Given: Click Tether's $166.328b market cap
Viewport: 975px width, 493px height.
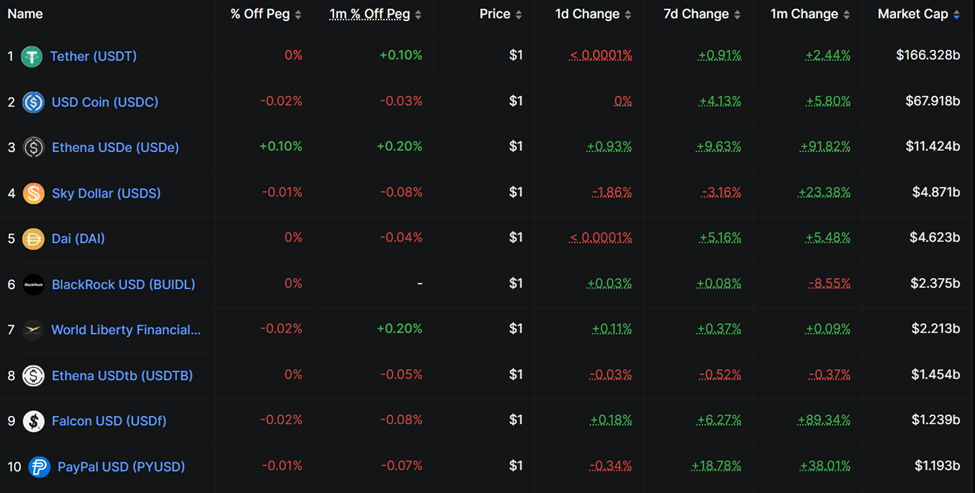Looking at the screenshot, I should pyautogui.click(x=928, y=55).
